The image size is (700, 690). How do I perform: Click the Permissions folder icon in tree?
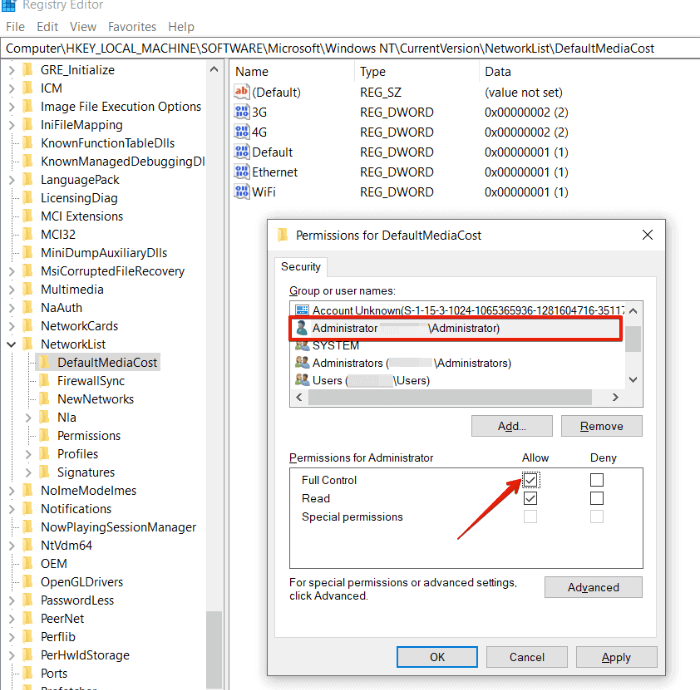[x=44, y=435]
